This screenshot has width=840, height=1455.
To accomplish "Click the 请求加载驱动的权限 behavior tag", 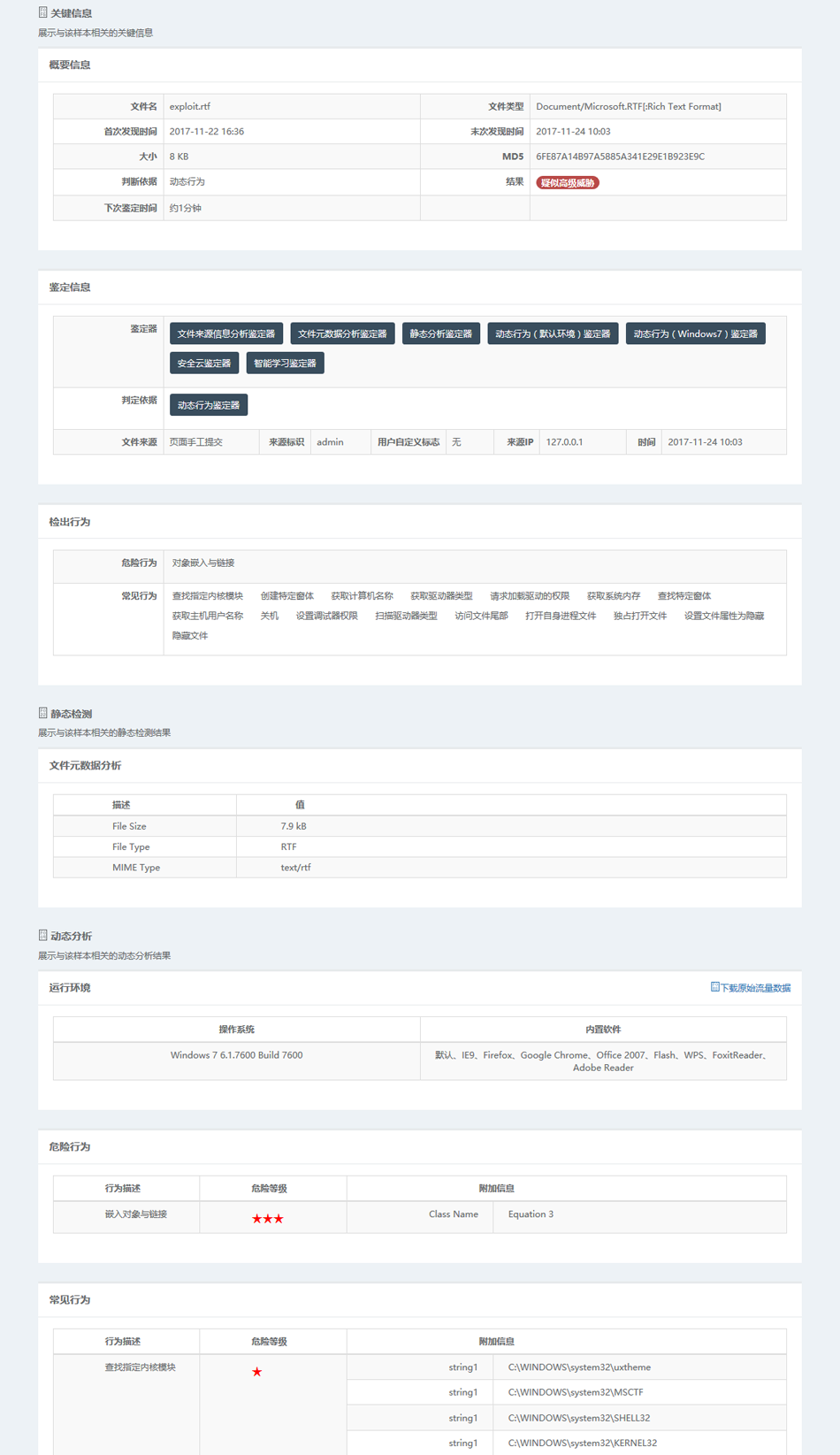I will (530, 596).
